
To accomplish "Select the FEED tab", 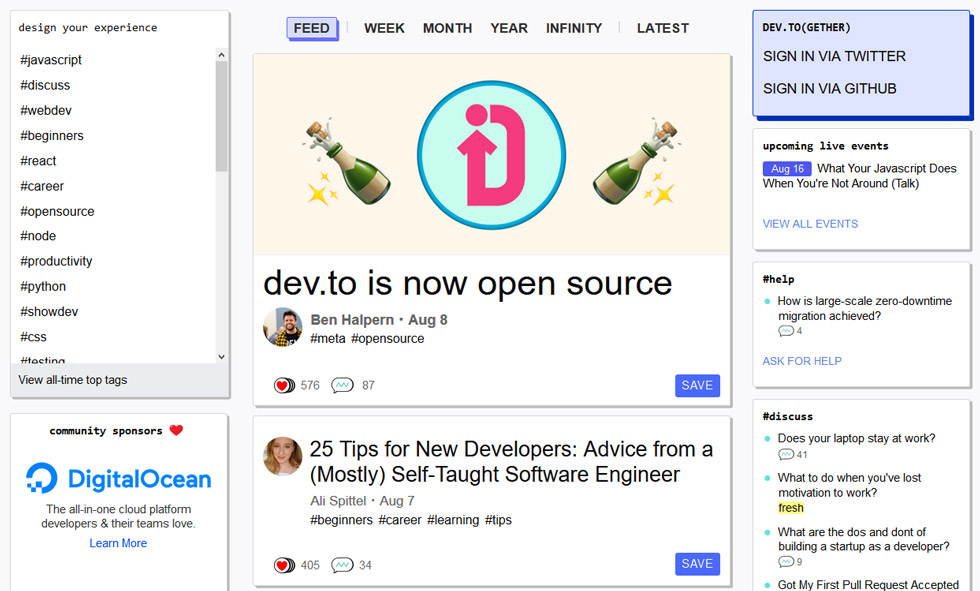I will point(311,28).
